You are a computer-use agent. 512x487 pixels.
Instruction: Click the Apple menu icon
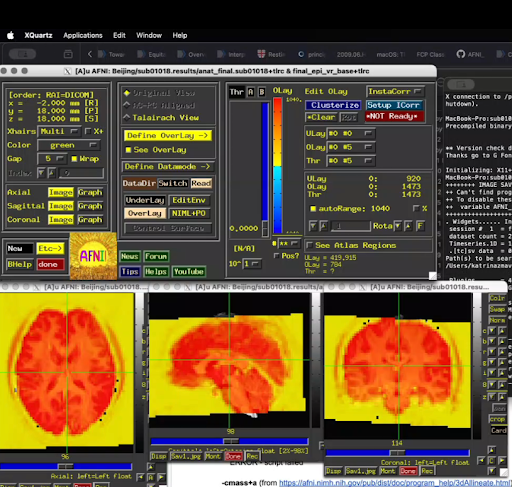pos(11,35)
